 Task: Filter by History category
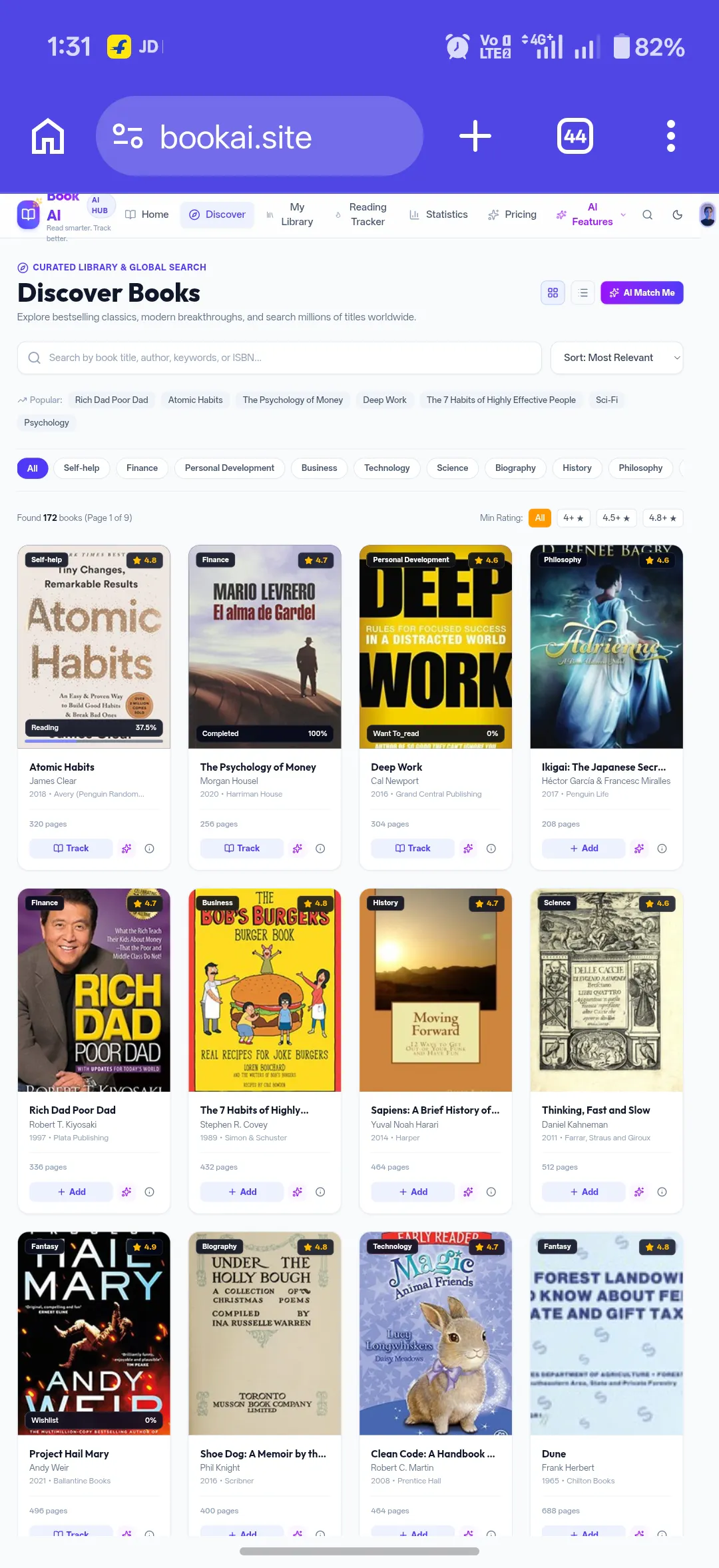pos(577,468)
